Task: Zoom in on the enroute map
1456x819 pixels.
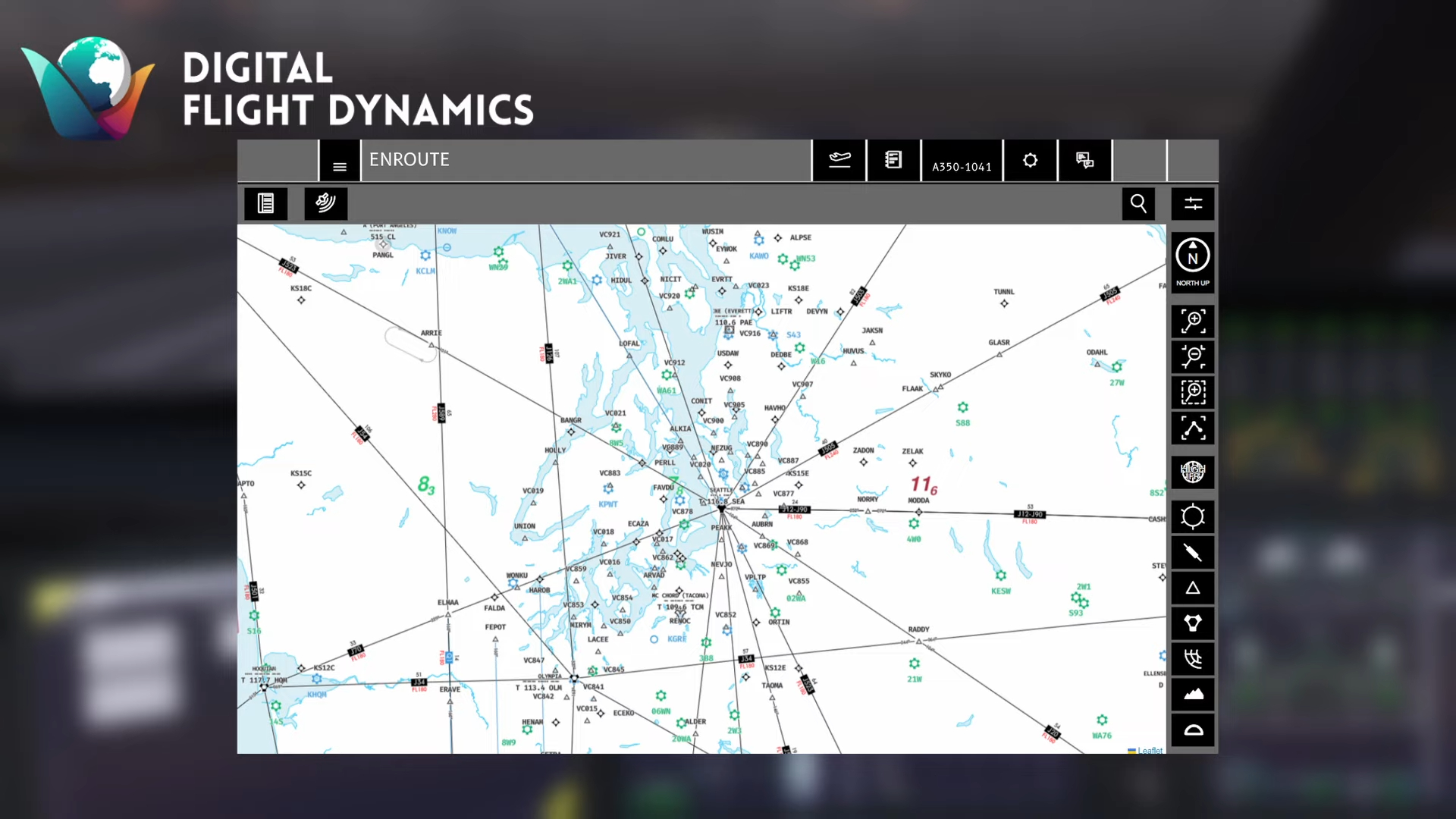Action: 1193,322
